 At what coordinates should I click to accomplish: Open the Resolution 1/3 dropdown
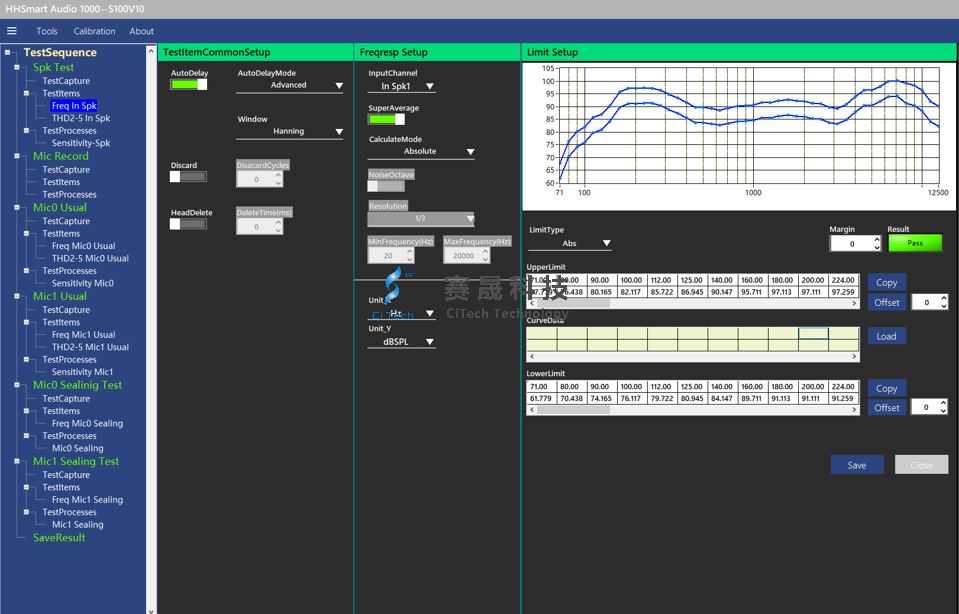pos(421,218)
